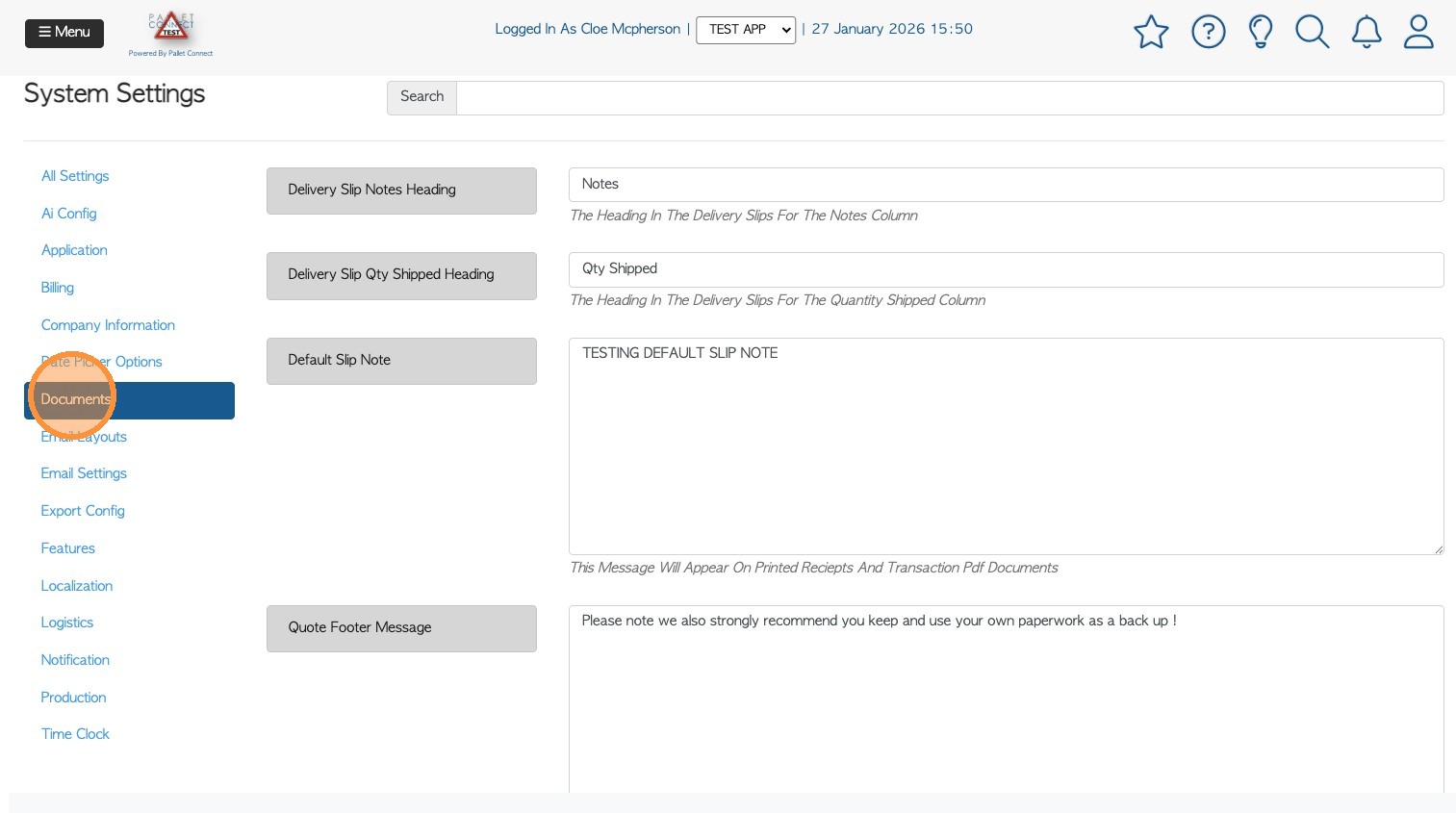1456x813 pixels.
Task: Expand the TEST APP dropdown
Action: (x=746, y=30)
